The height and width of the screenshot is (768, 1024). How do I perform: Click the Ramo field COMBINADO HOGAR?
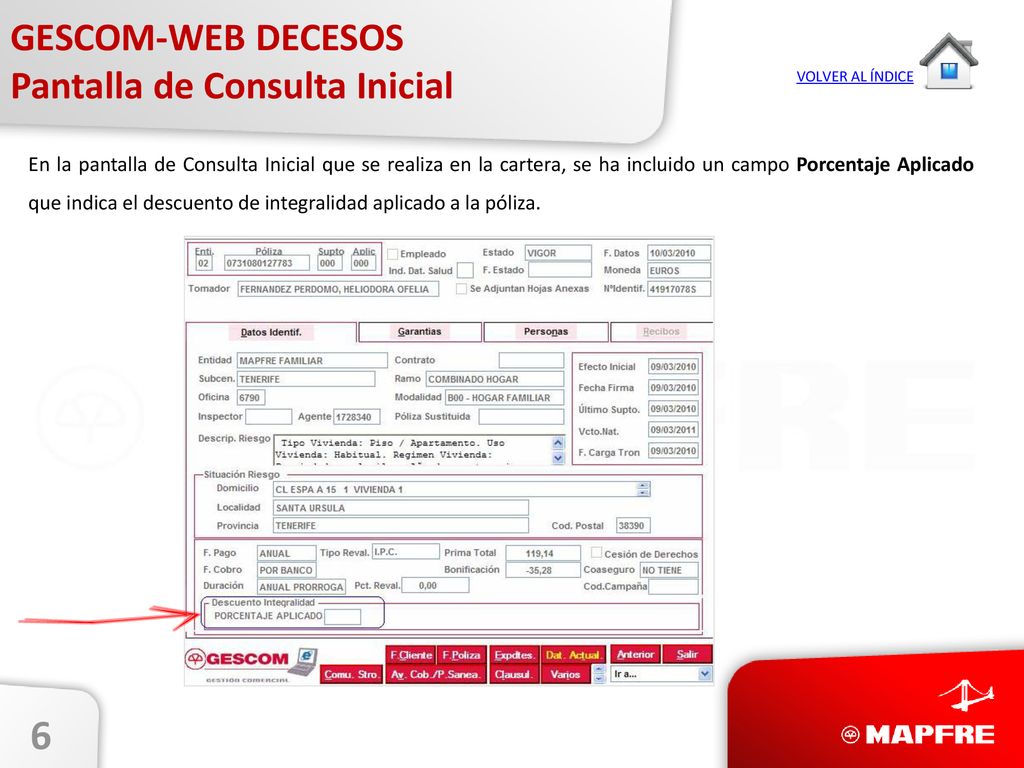tap(495, 379)
